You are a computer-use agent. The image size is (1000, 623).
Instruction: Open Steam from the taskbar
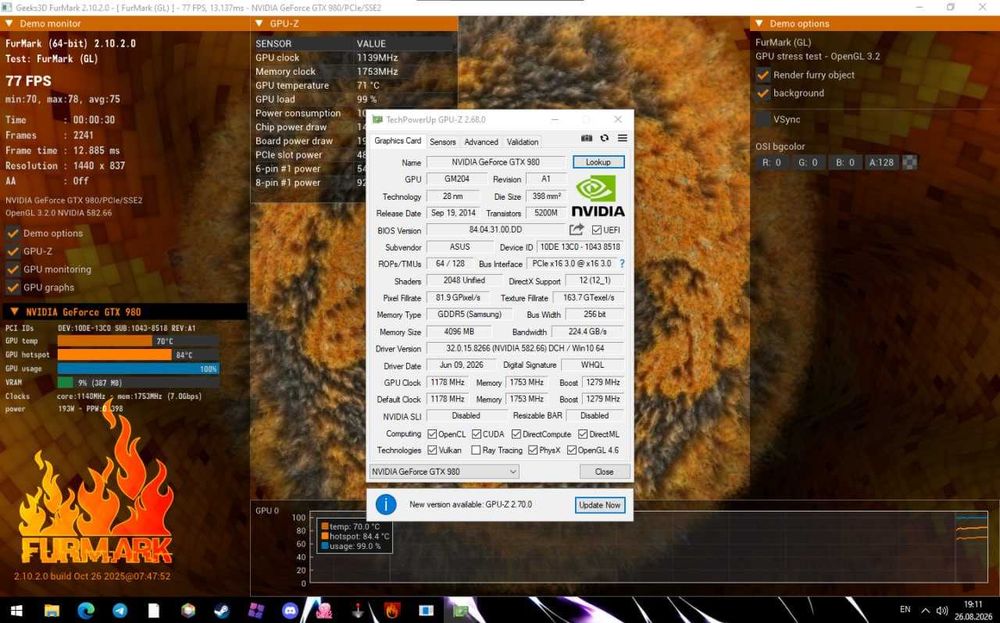coord(222,611)
